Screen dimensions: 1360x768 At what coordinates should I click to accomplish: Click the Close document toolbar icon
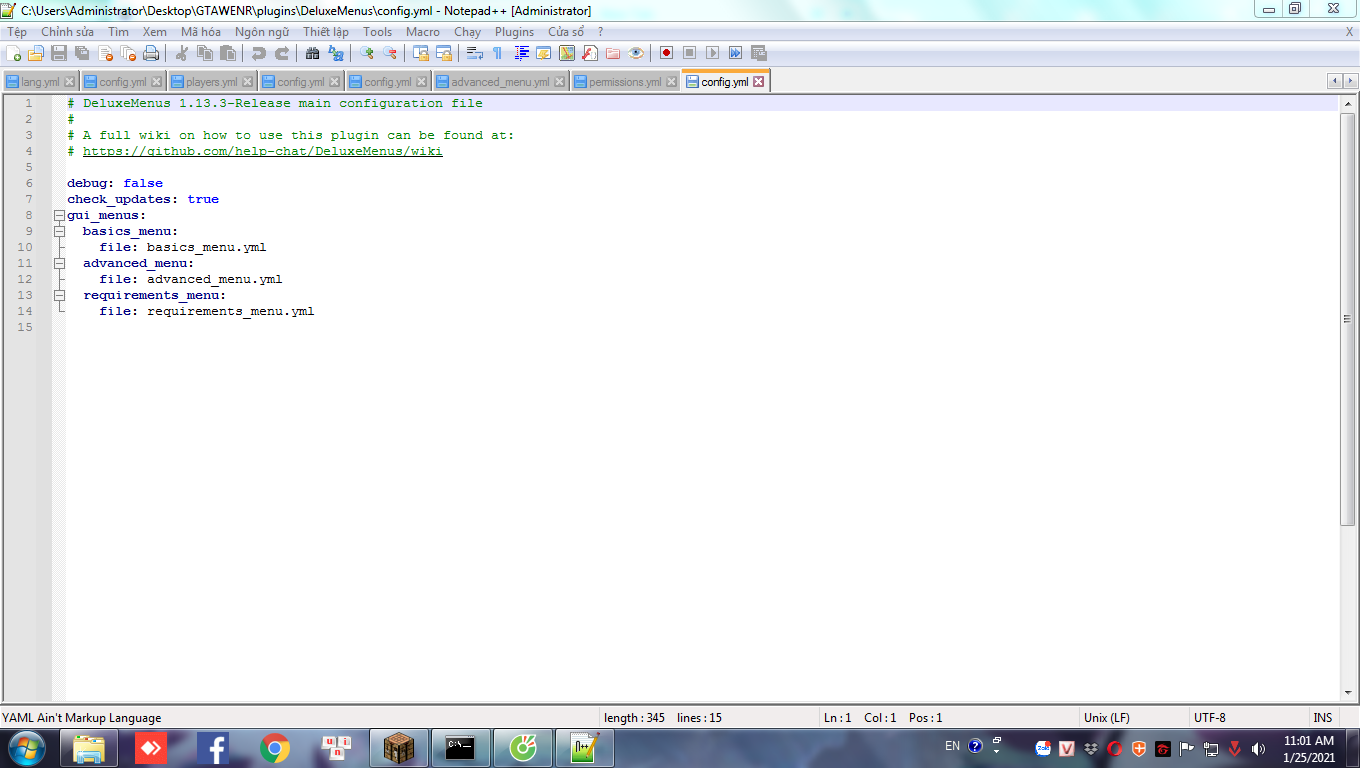click(x=105, y=53)
